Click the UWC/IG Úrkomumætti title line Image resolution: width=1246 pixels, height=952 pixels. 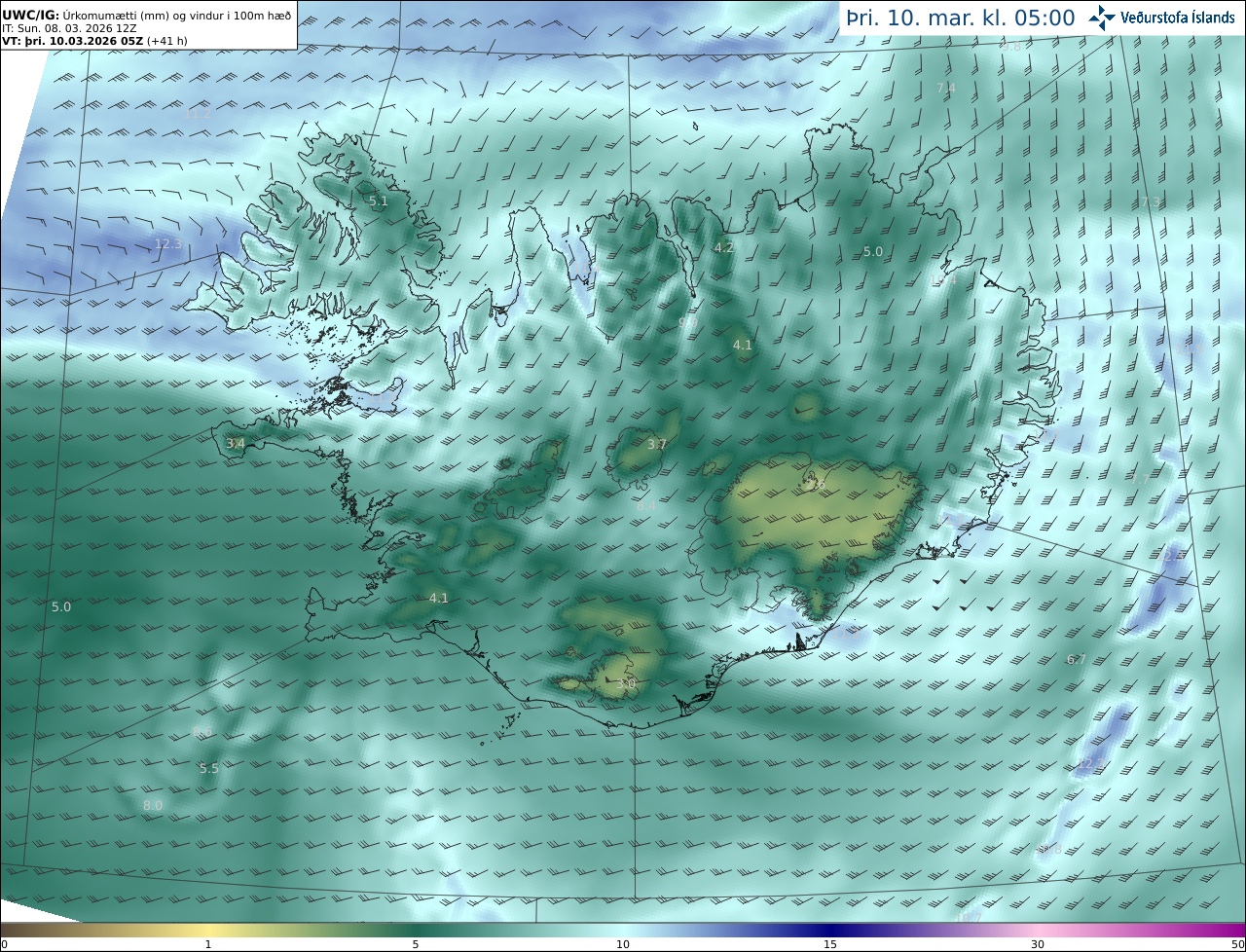147,17
